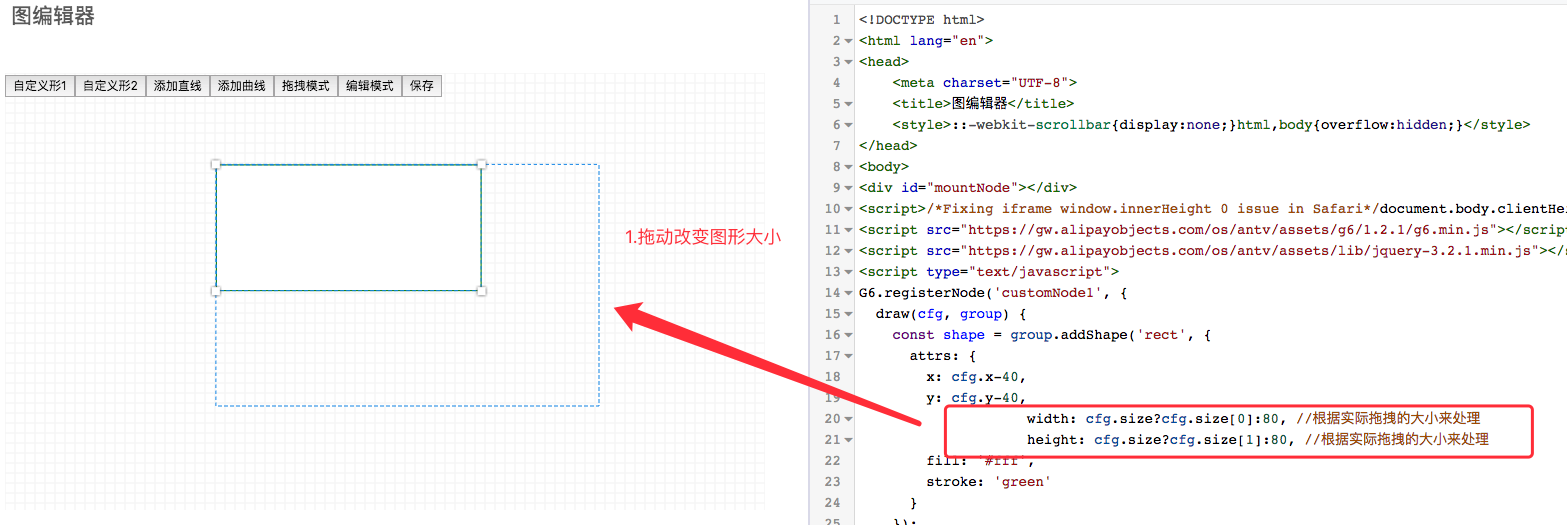
Task: Toggle fold arrow at line 21
Action: [847, 440]
